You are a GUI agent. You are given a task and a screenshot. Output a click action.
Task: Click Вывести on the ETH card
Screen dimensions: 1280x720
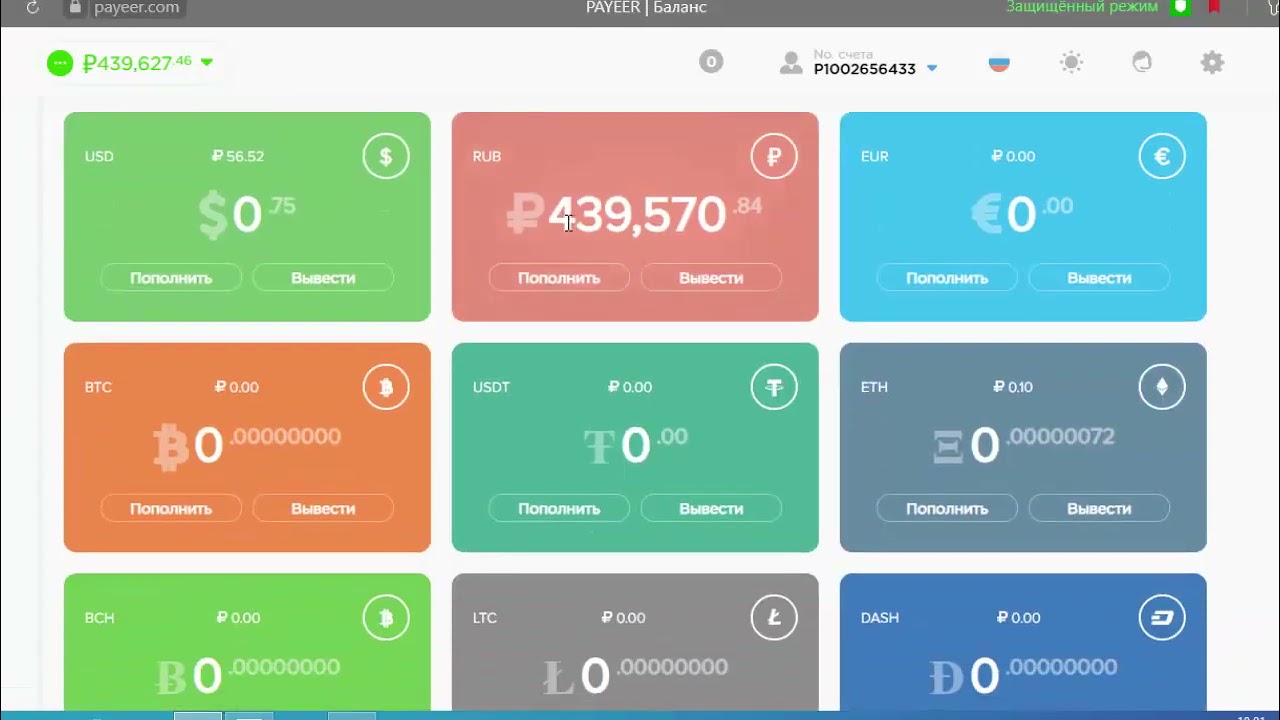click(1099, 509)
